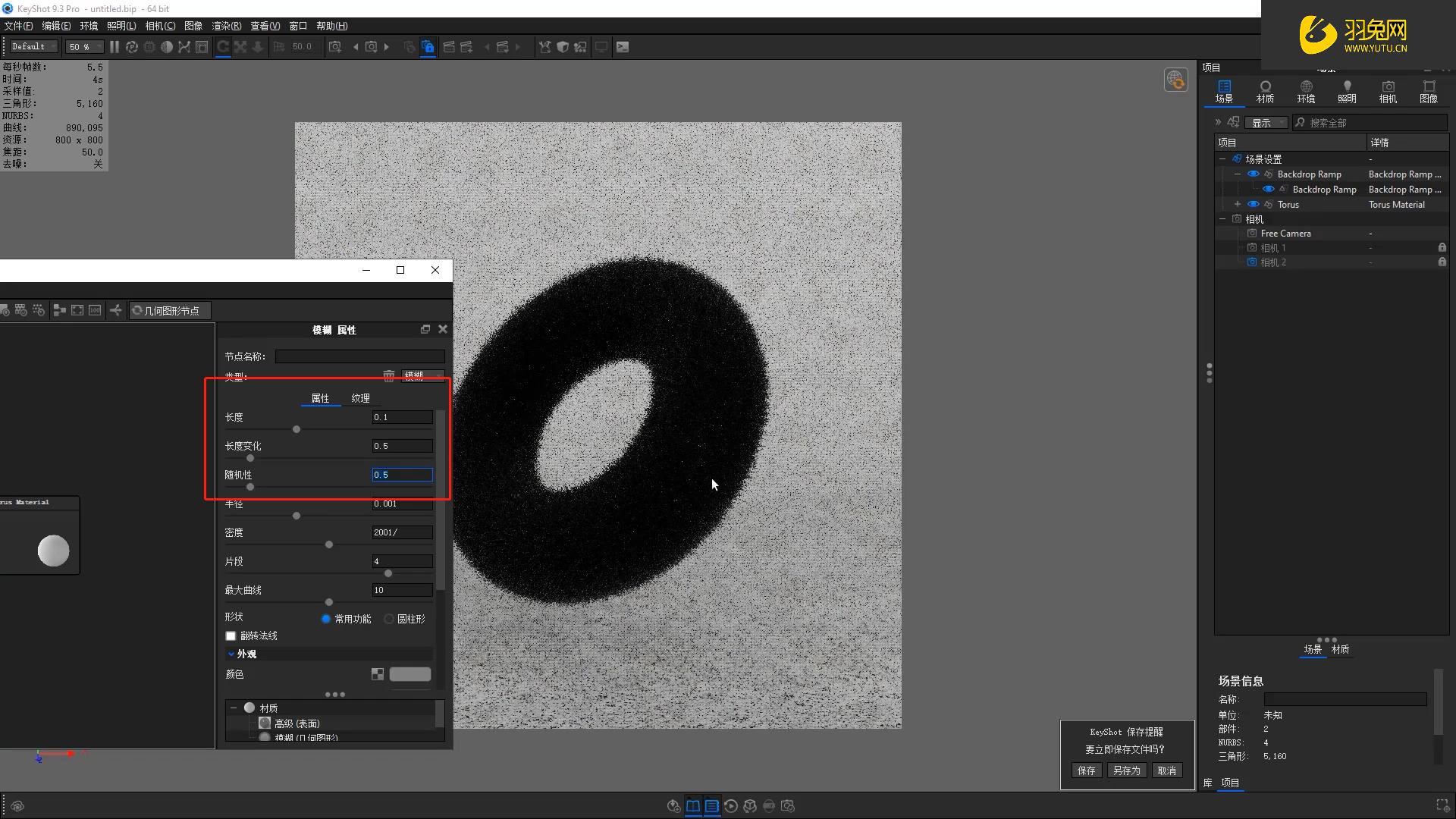The image size is (1456, 819).
Task: Click the 另存为 save-as button
Action: tap(1126, 770)
